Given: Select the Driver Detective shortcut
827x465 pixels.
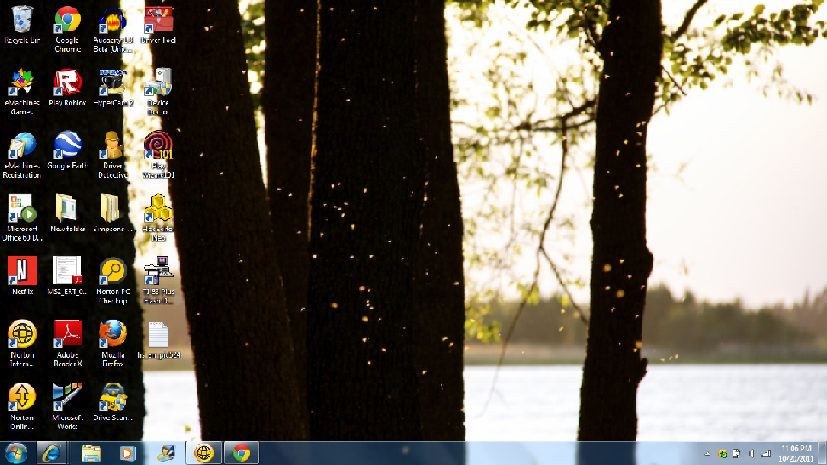Looking at the screenshot, I should [x=112, y=146].
